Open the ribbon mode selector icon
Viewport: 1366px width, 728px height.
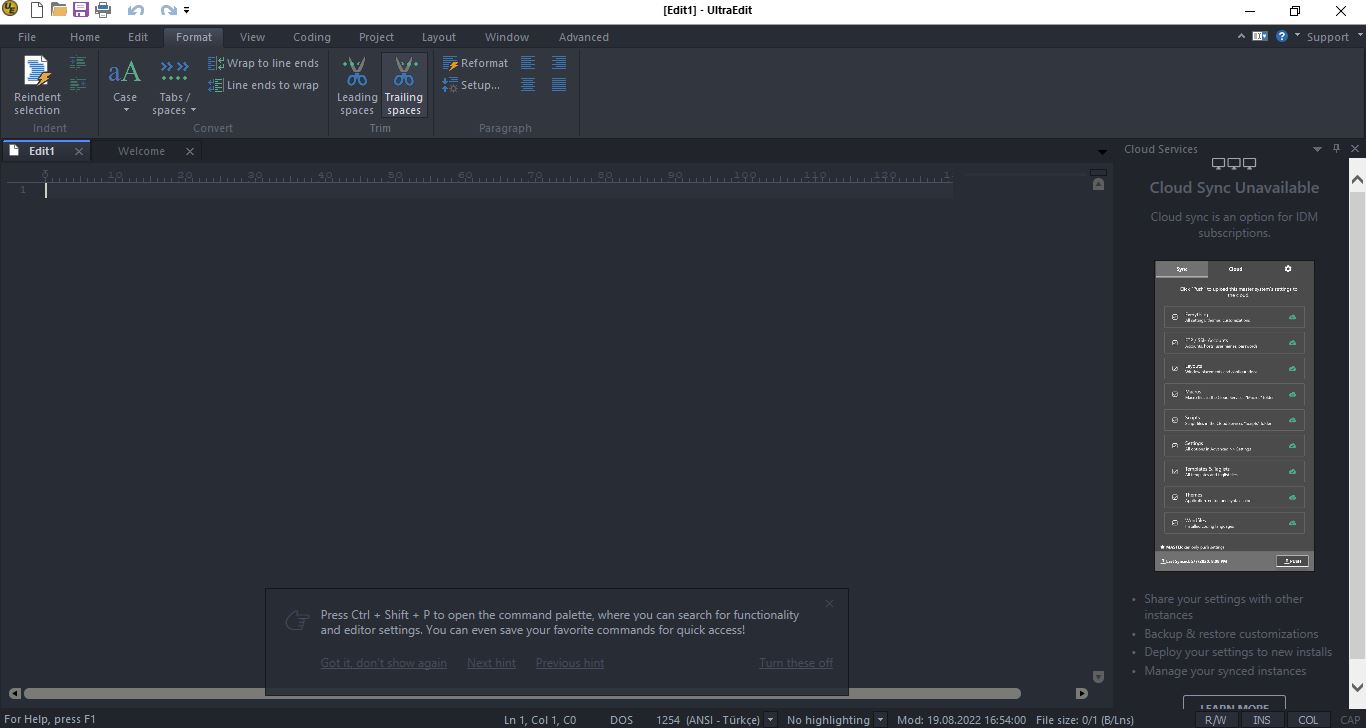1260,36
